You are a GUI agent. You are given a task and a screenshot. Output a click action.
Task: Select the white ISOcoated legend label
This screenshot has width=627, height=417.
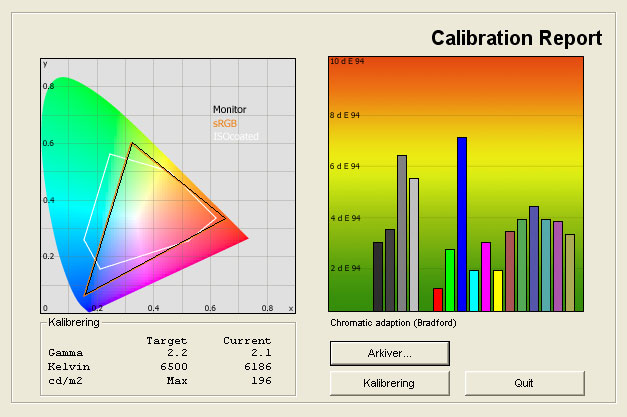(x=234, y=136)
